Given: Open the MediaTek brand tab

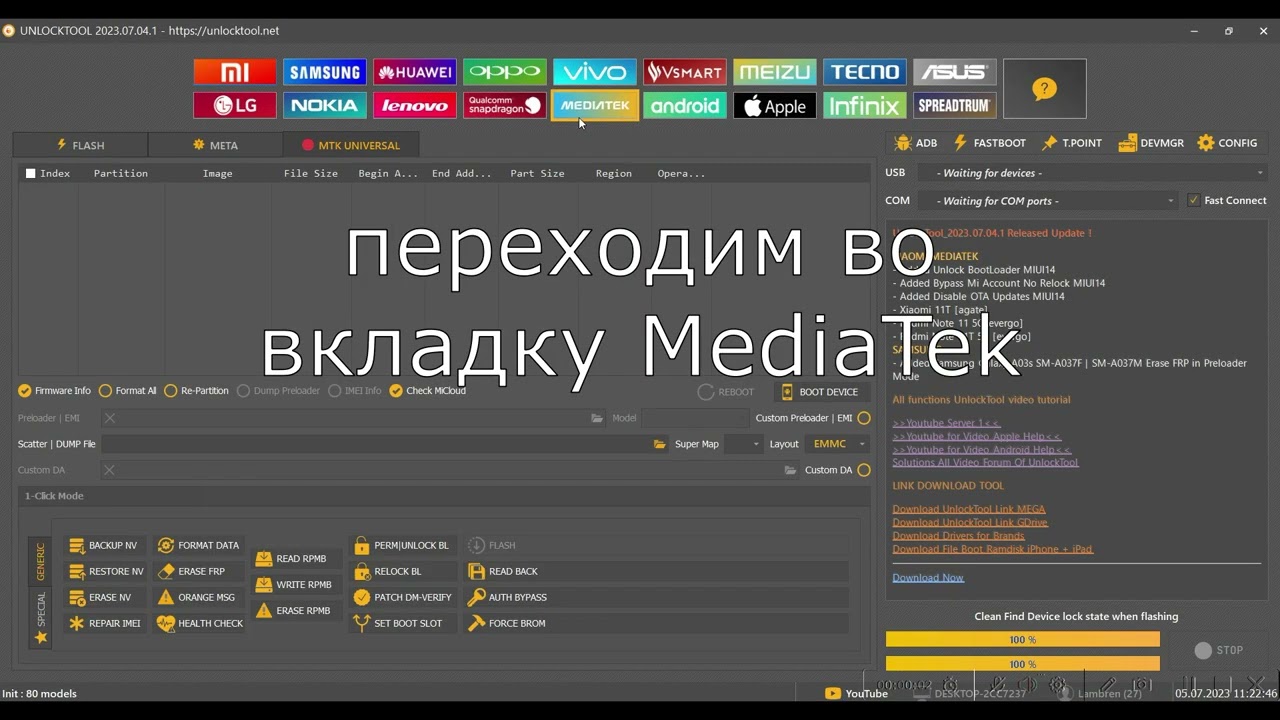Looking at the screenshot, I should 595,105.
